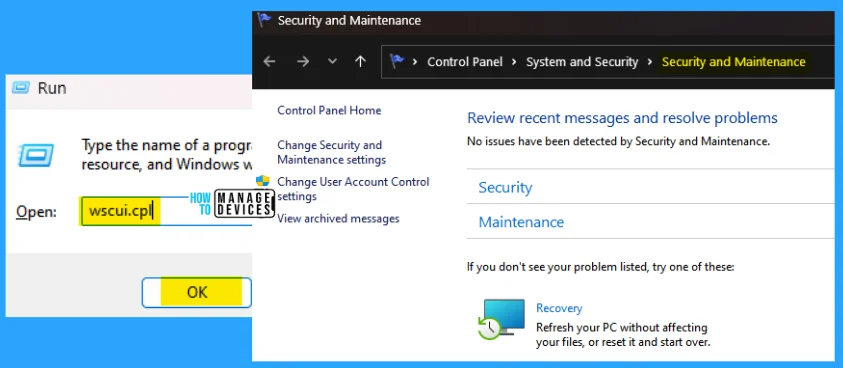843x368 pixels.
Task: Click the Recovery monitor icon
Action: click(501, 320)
